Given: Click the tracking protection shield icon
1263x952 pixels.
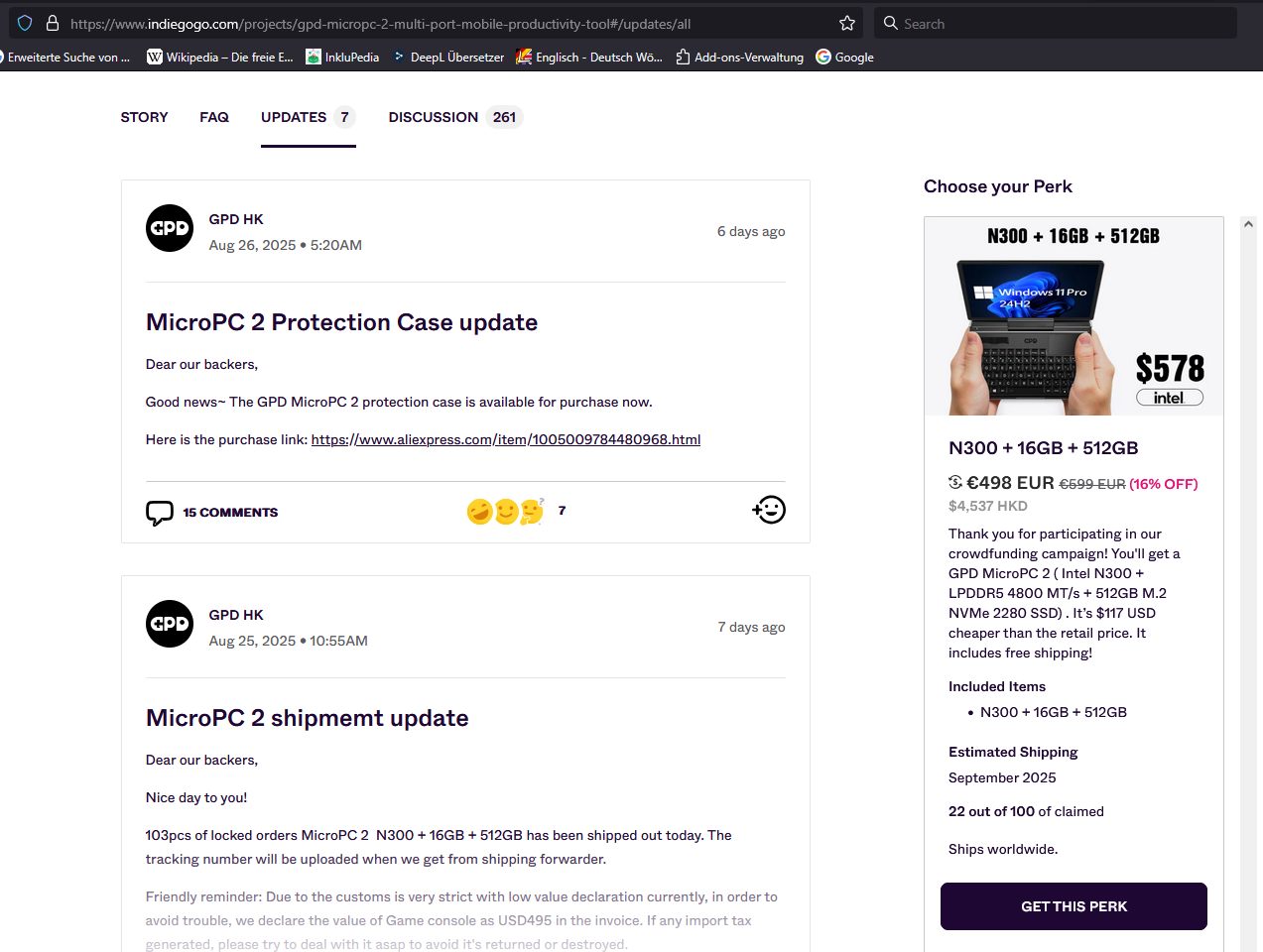Looking at the screenshot, I should (25, 23).
